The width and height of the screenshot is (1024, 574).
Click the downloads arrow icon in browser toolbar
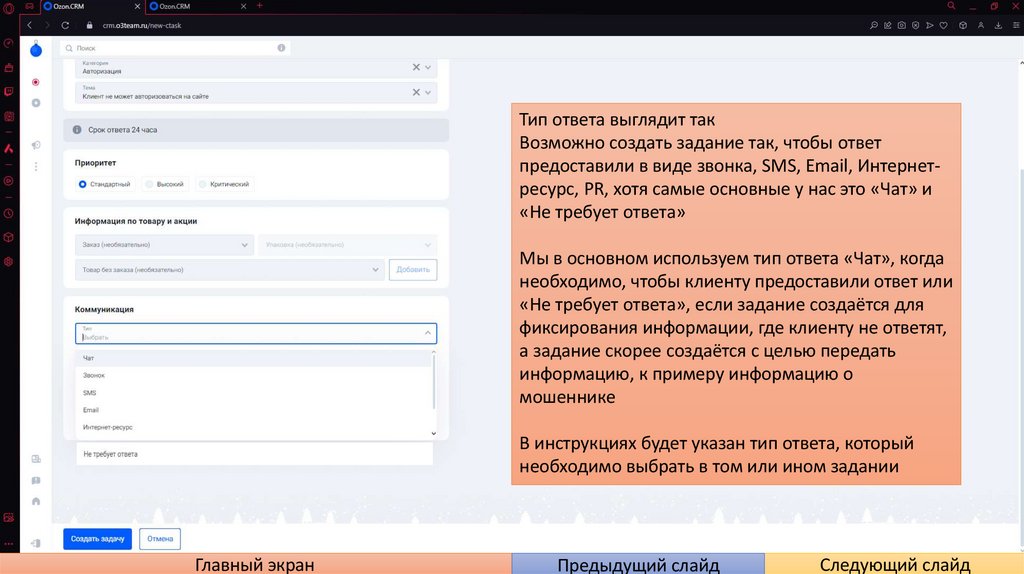[999, 25]
